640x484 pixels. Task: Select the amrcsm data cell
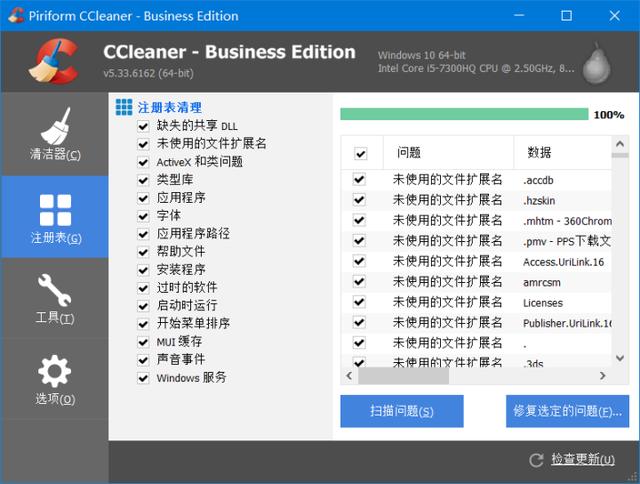(x=542, y=282)
